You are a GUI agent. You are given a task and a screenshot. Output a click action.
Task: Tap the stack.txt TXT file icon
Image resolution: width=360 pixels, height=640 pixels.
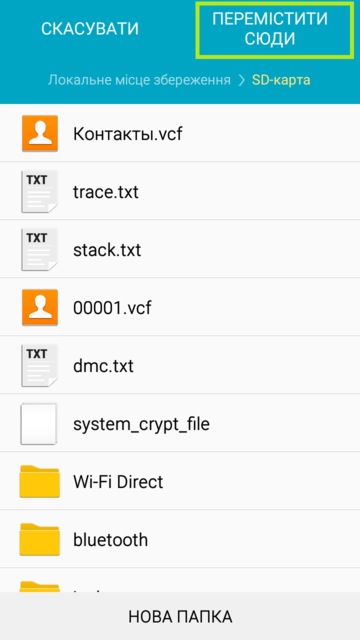pos(40,249)
